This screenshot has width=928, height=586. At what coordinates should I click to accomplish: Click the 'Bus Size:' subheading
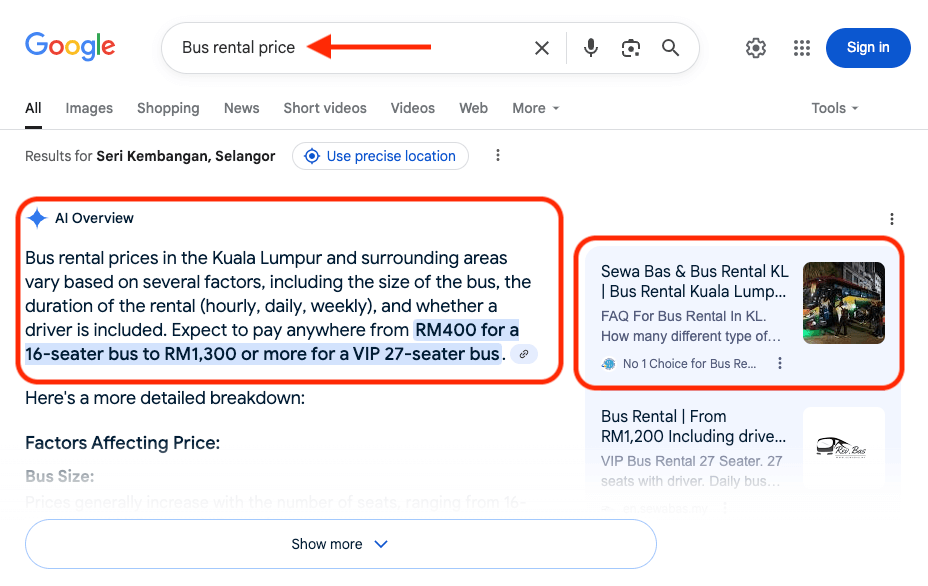pyautogui.click(x=60, y=476)
